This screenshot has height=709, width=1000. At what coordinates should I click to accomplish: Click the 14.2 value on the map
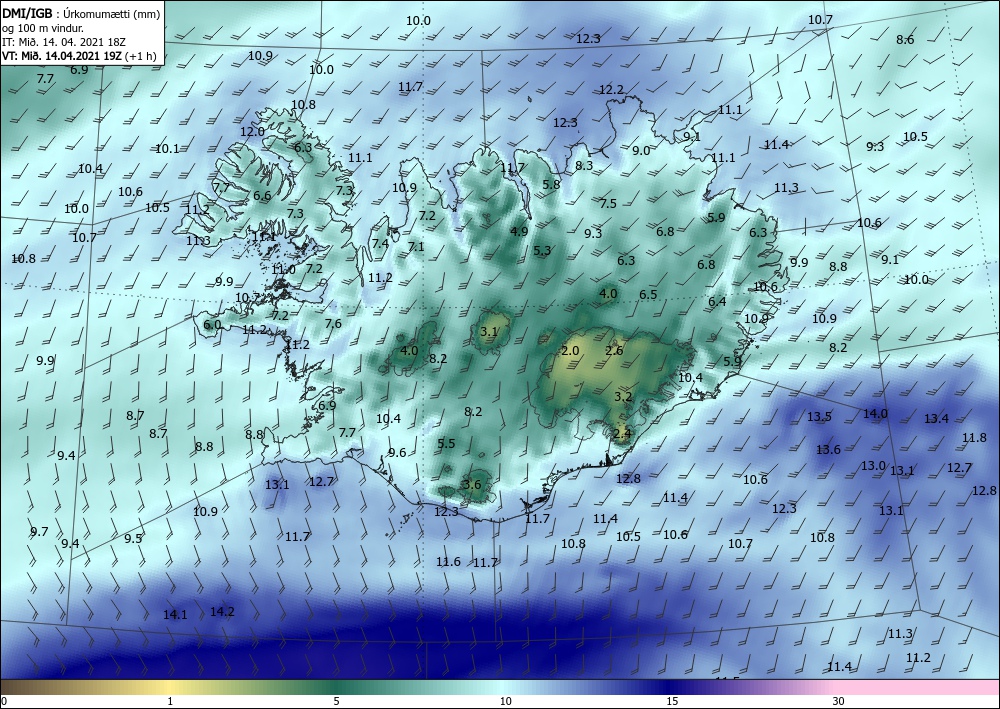click(x=222, y=611)
